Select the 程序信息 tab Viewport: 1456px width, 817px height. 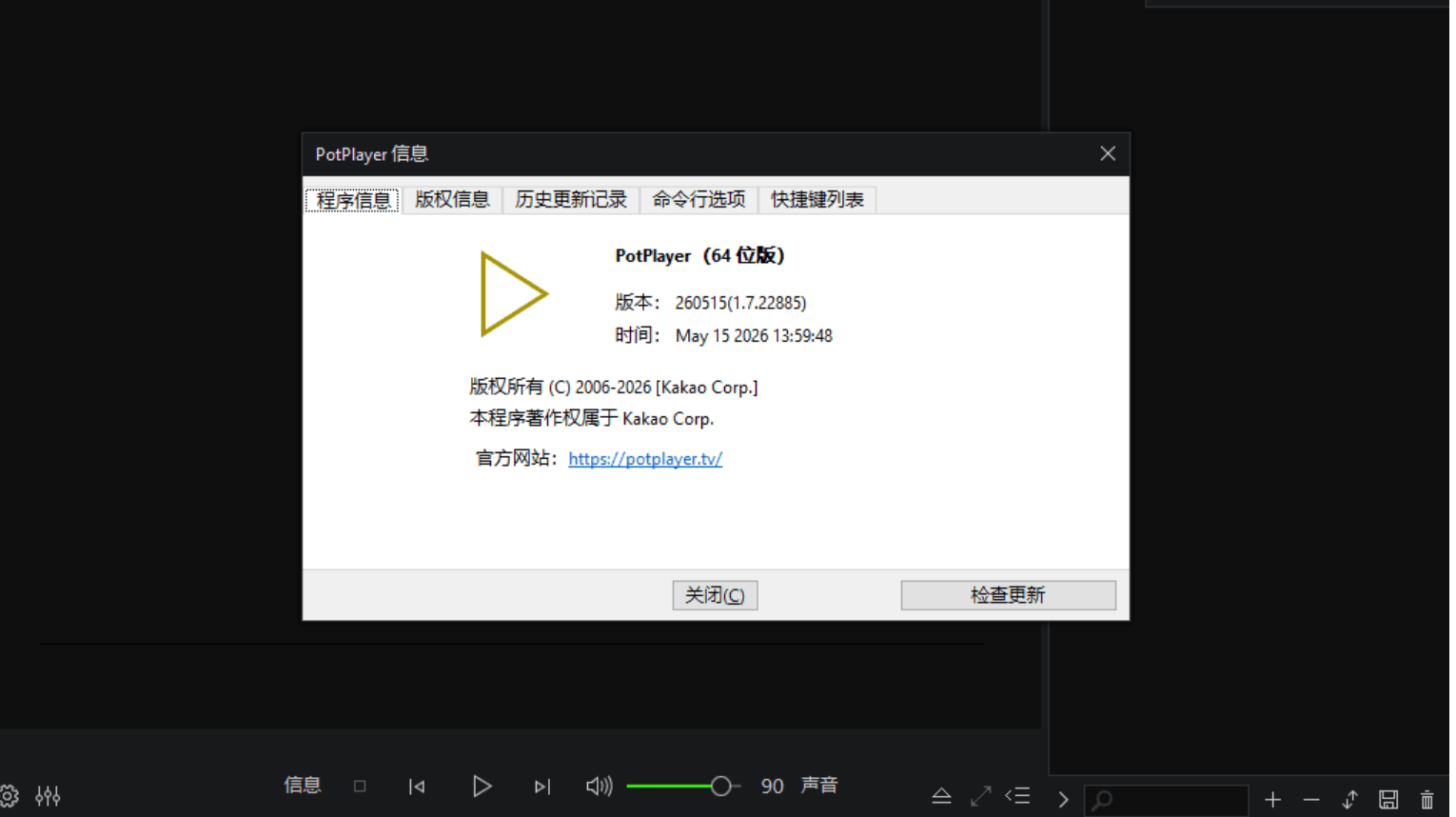(353, 200)
